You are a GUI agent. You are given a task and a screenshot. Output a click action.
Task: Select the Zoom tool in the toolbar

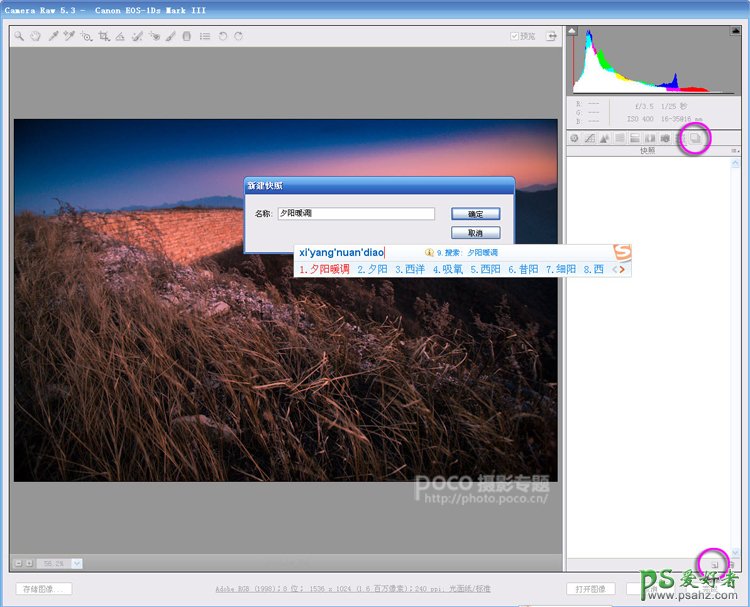point(19,36)
